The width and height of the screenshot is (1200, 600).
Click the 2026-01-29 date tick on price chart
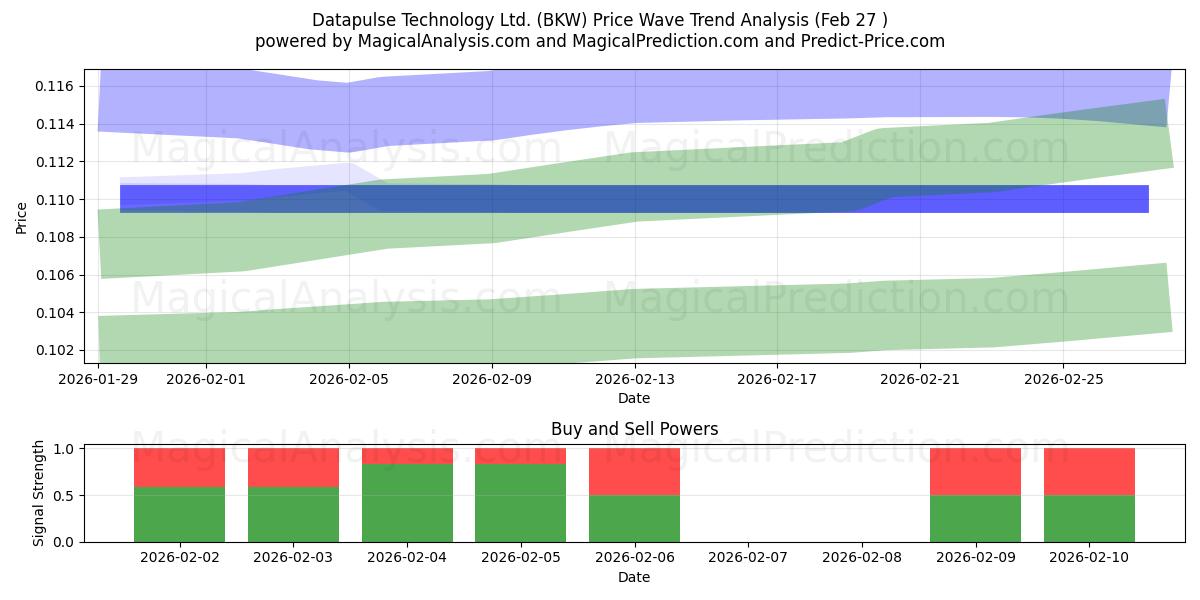click(x=99, y=380)
